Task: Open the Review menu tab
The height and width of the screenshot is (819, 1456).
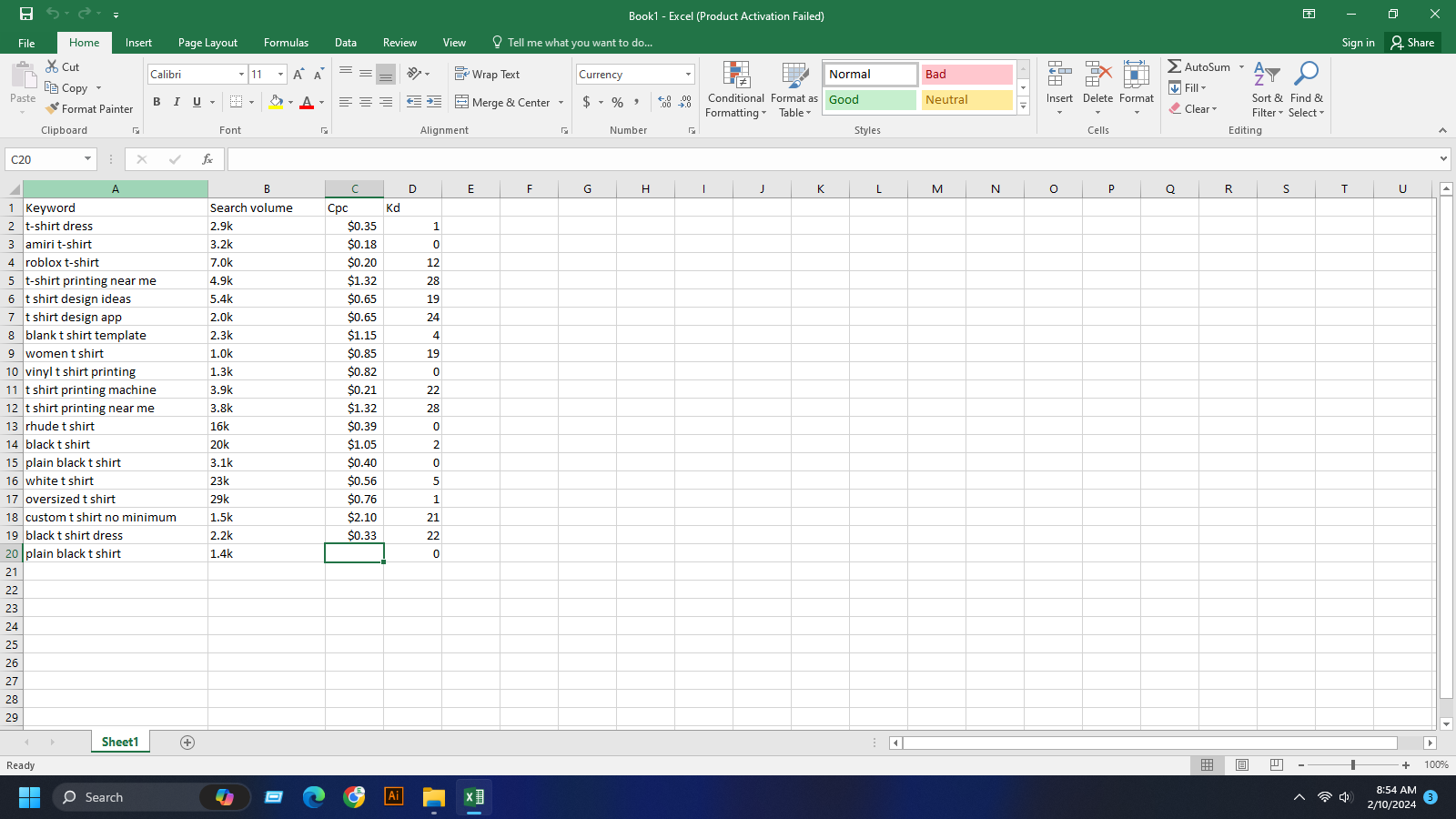Action: click(x=399, y=42)
